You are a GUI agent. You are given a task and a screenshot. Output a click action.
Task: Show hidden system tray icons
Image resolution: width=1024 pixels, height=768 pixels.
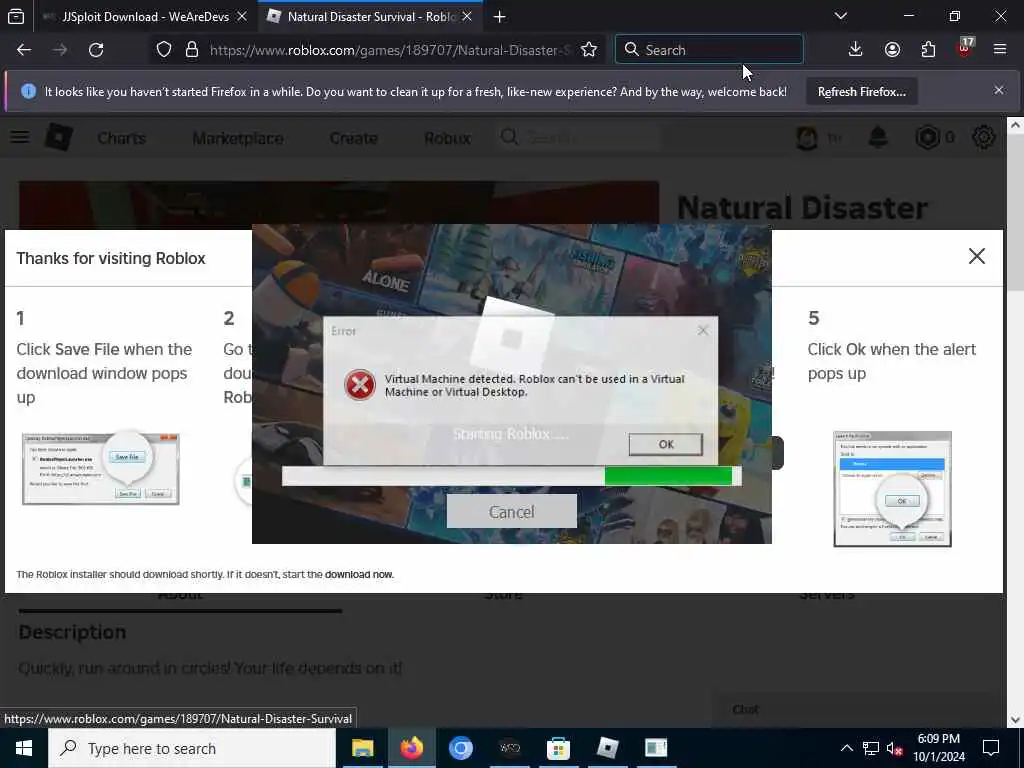tap(846, 748)
